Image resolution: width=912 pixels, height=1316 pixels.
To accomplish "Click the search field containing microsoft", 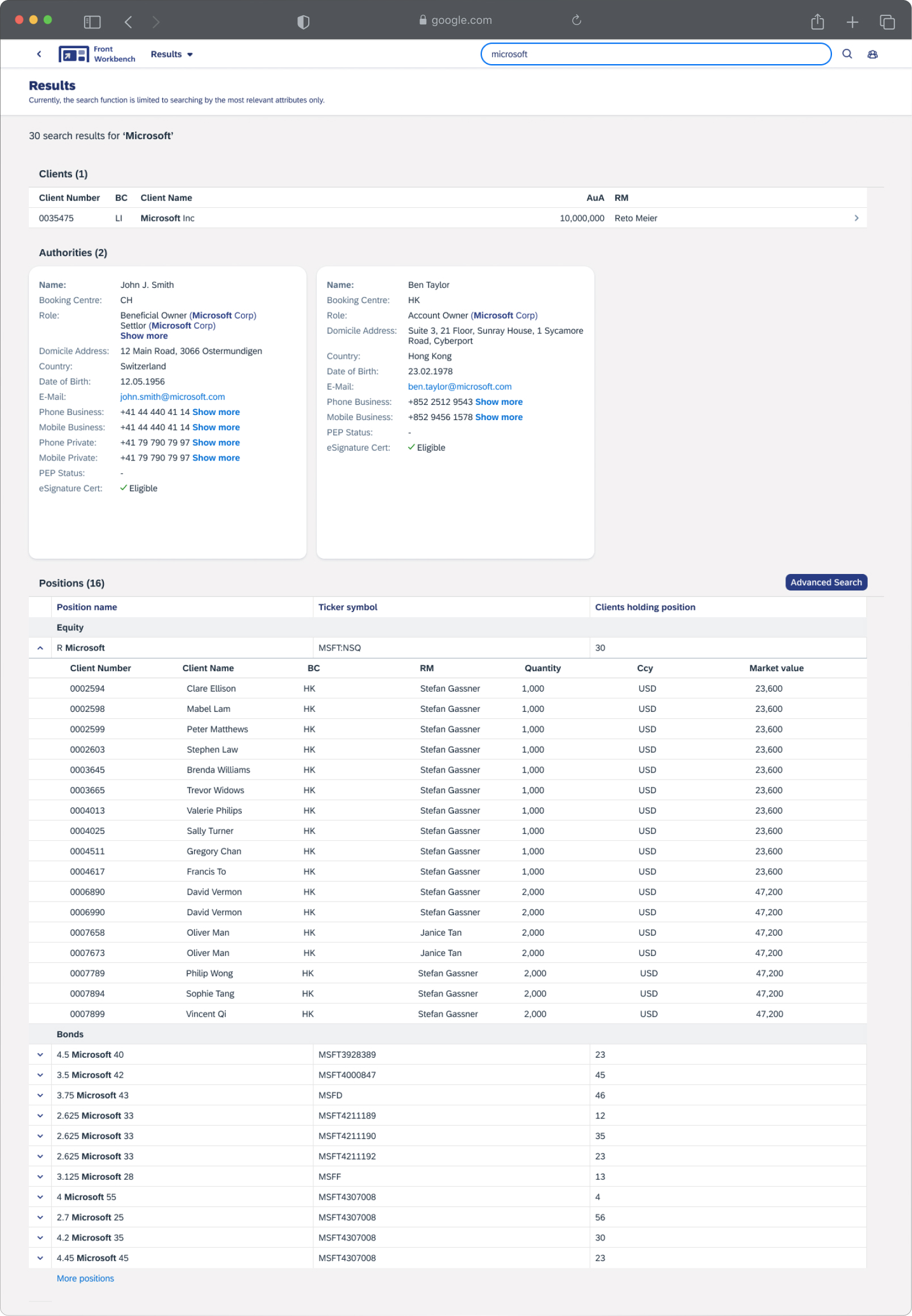I will pos(655,55).
